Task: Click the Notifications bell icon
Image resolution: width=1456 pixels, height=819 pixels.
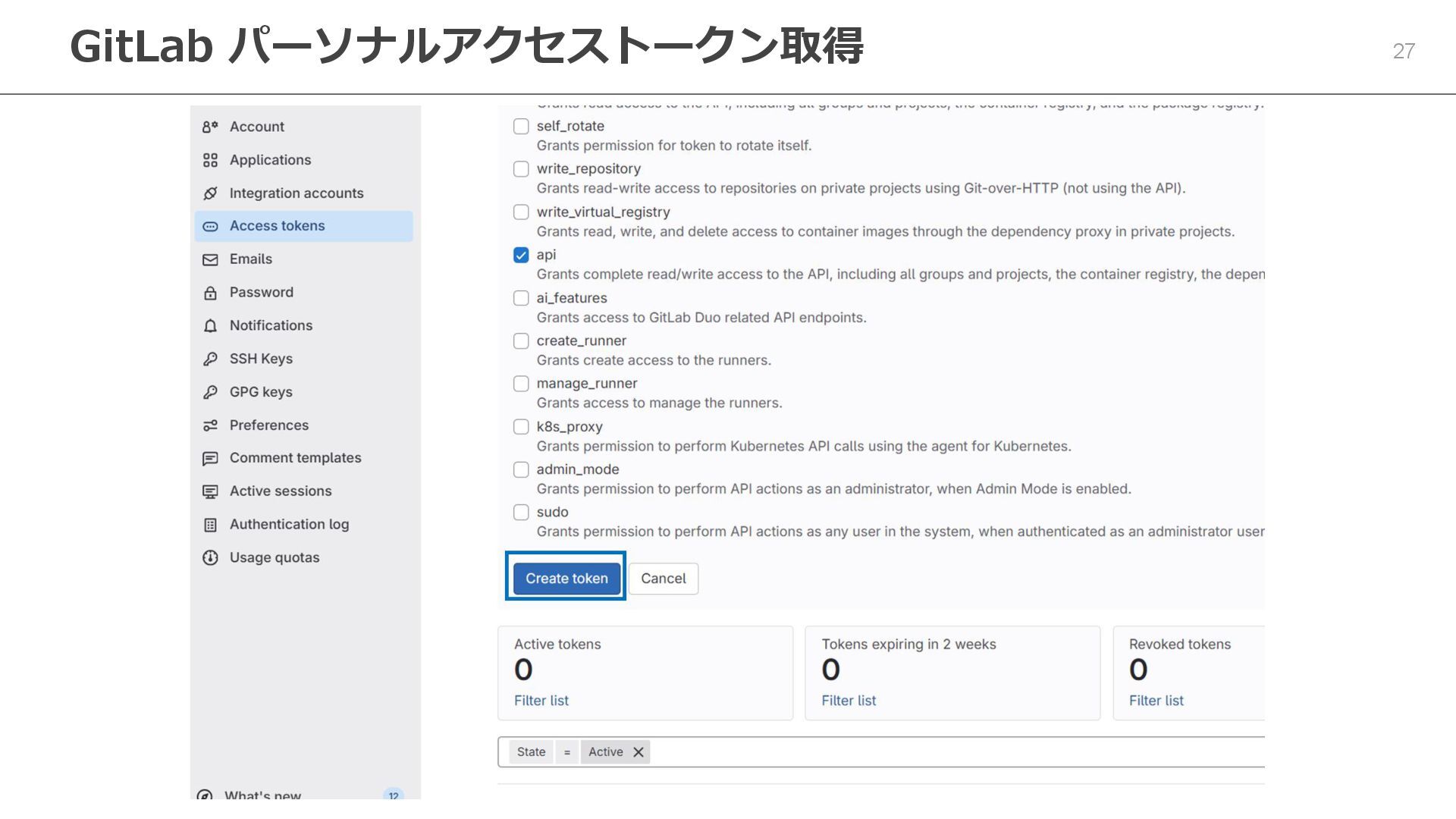Action: tap(210, 326)
